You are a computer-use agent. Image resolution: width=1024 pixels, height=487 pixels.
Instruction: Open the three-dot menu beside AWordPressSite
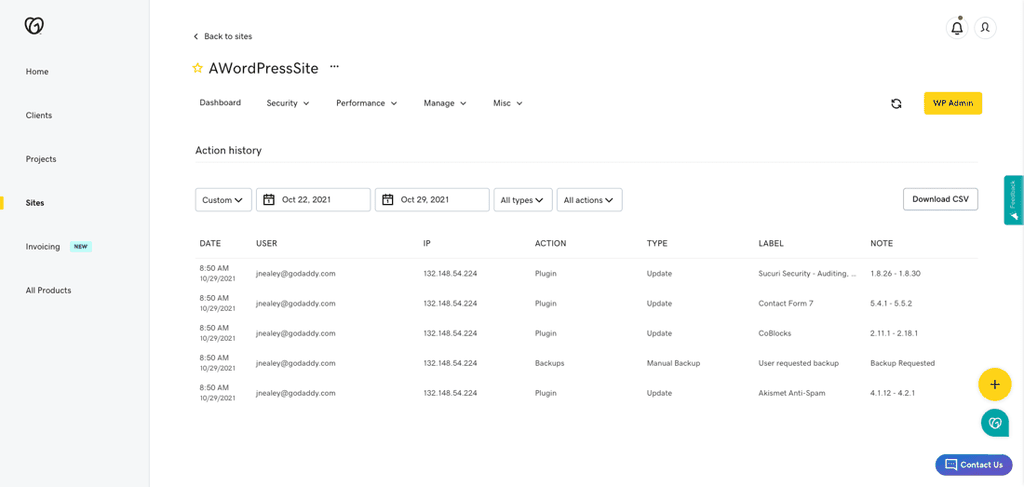[x=334, y=67]
